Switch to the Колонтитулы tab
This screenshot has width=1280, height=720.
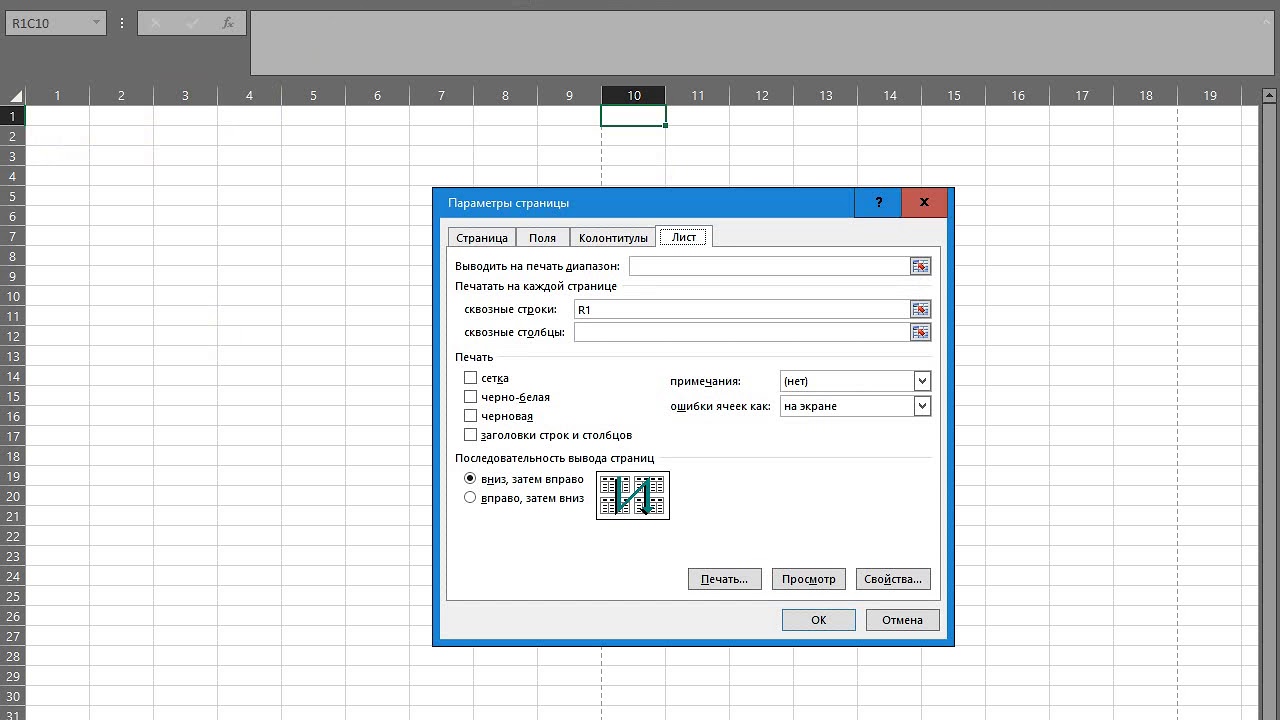(614, 238)
